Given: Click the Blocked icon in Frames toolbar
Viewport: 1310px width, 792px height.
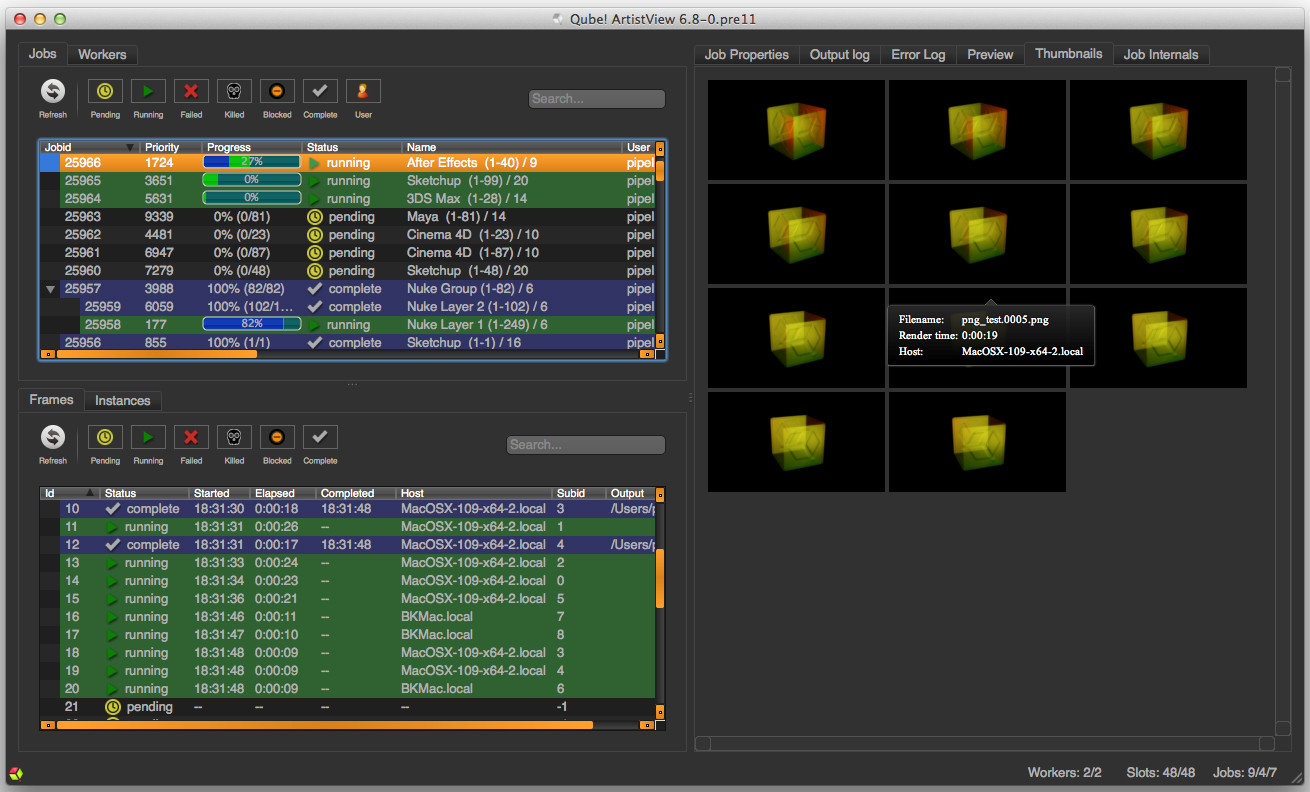Looking at the screenshot, I should tap(277, 438).
